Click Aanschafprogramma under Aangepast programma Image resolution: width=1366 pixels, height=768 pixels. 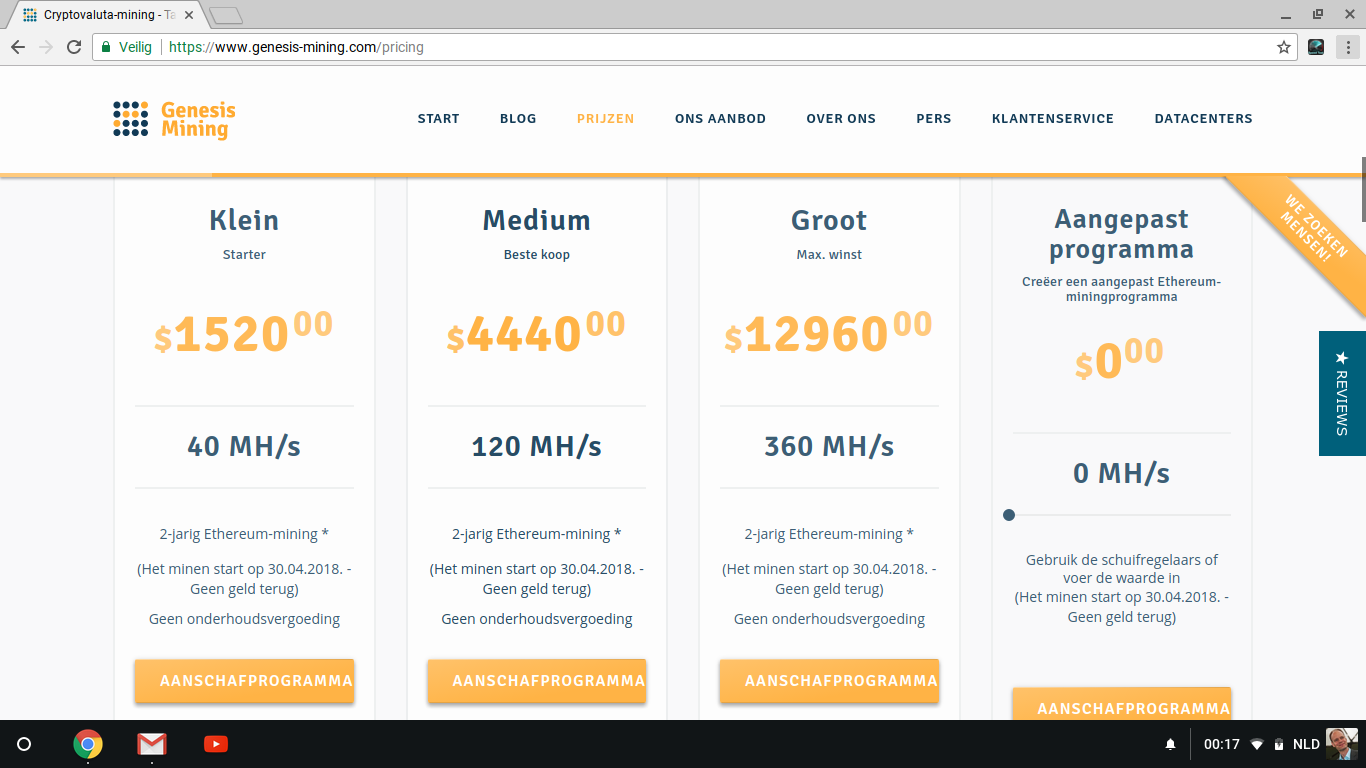[1122, 704]
